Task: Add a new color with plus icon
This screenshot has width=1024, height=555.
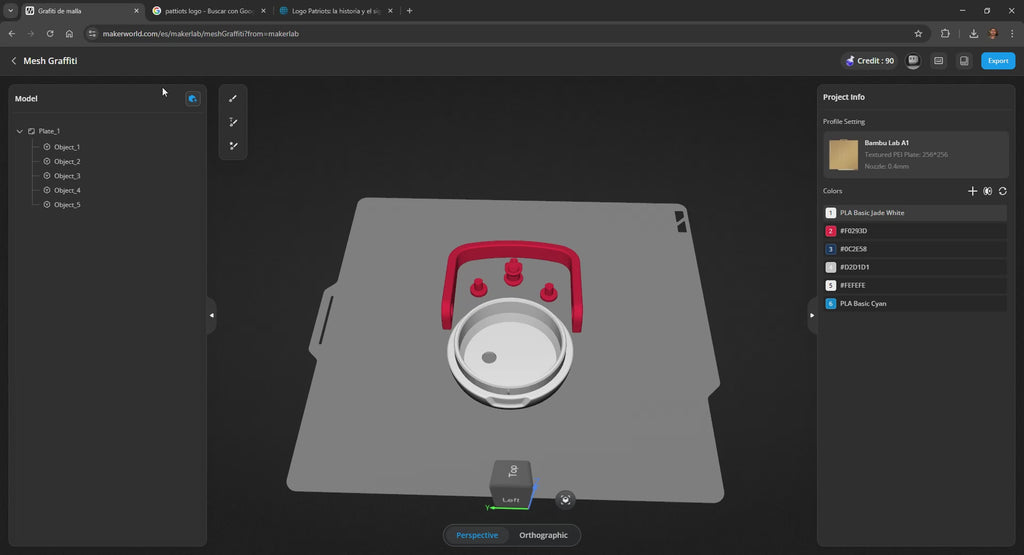Action: [x=972, y=191]
